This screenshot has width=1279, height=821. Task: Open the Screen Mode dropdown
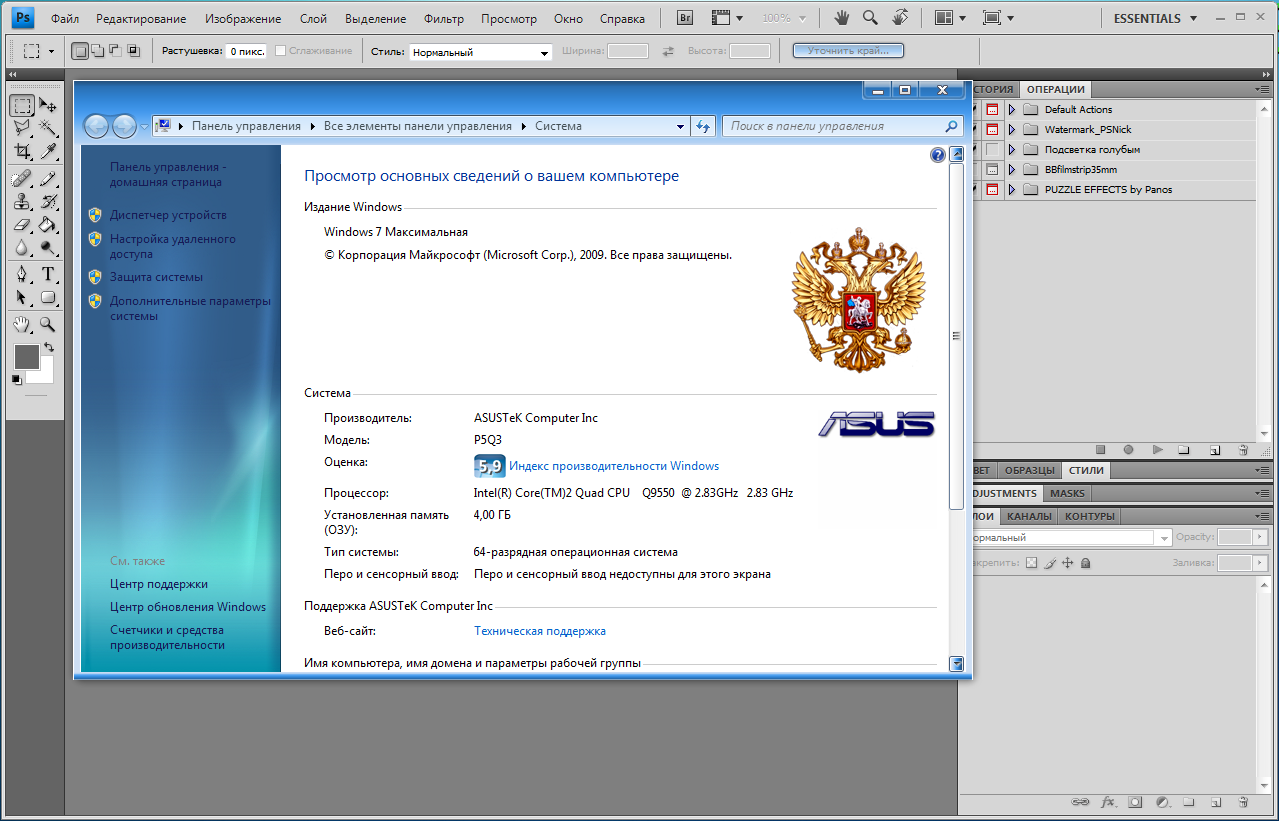click(x=998, y=18)
